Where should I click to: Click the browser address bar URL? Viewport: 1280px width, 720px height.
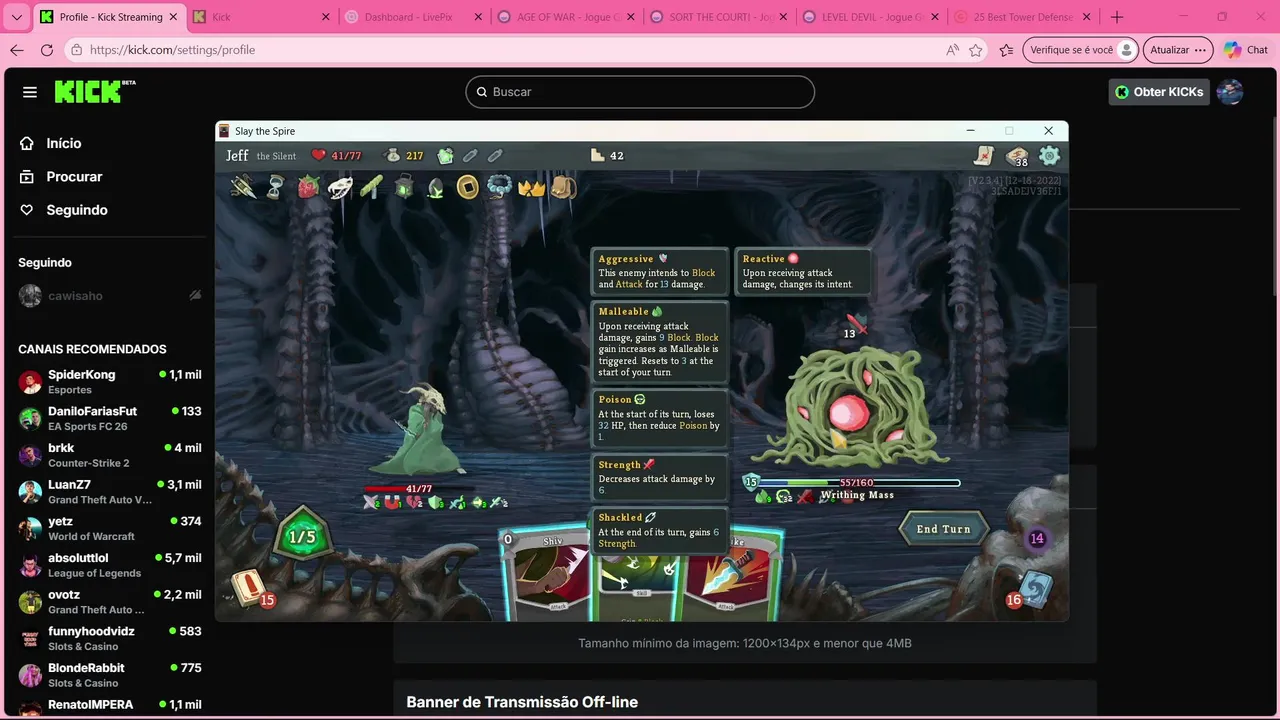coord(172,50)
